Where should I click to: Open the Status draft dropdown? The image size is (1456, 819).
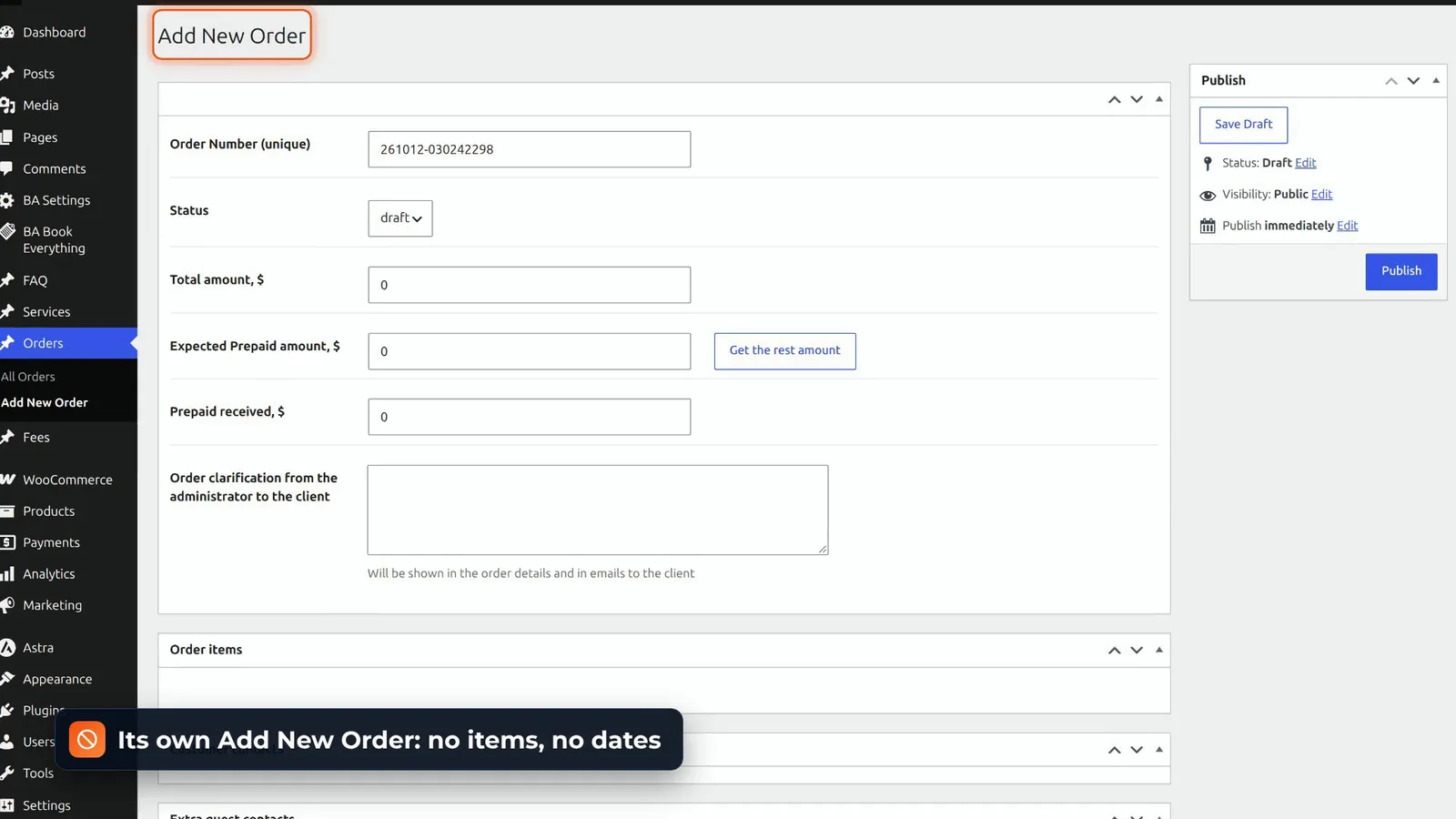[x=400, y=218]
